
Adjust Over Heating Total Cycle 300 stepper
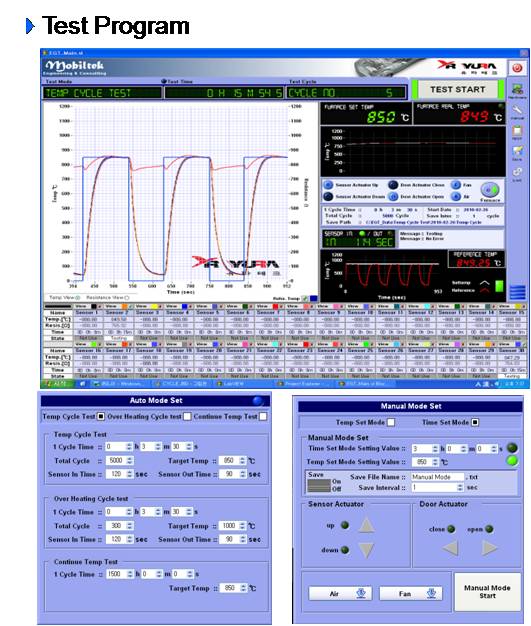[129, 526]
